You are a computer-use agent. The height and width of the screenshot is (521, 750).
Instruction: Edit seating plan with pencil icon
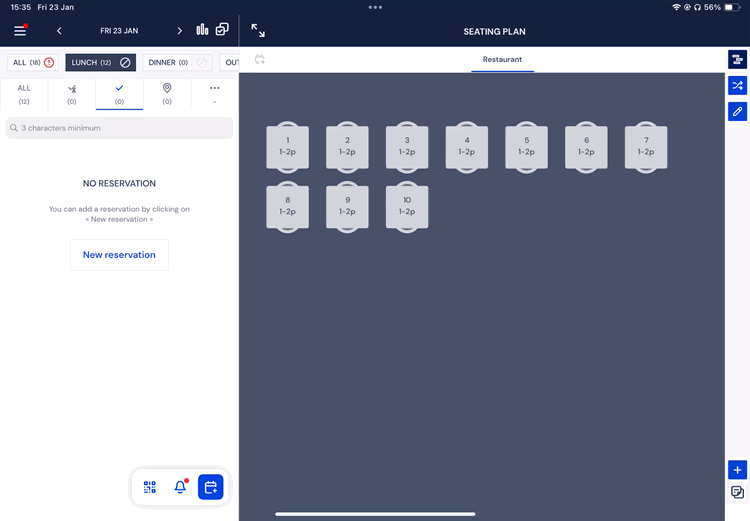737,112
